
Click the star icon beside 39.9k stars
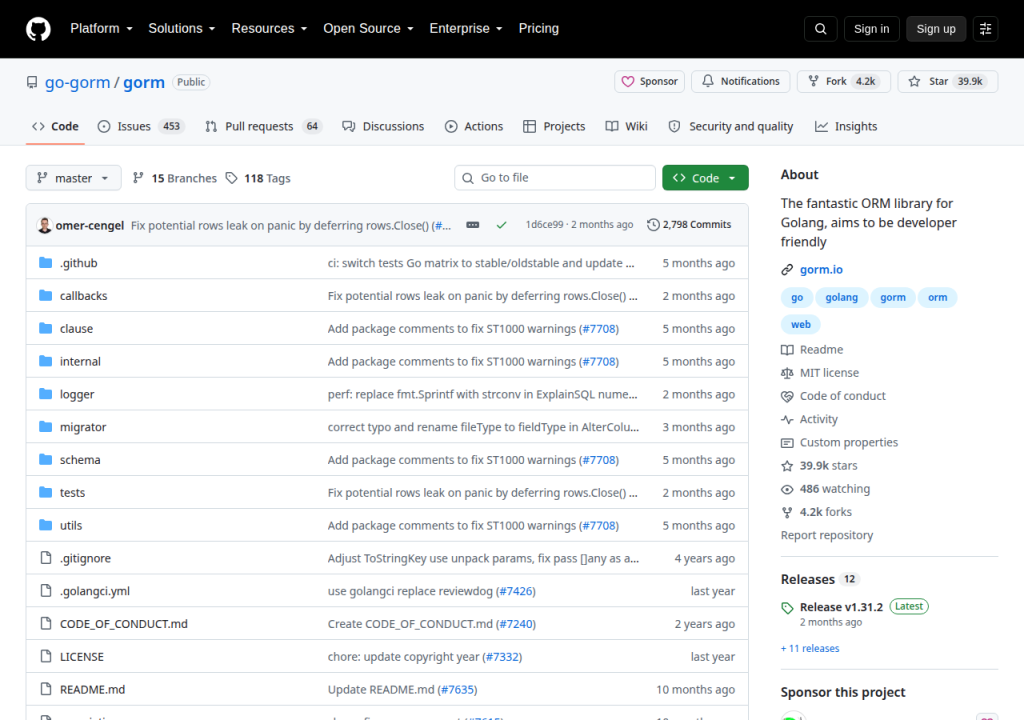click(x=787, y=466)
